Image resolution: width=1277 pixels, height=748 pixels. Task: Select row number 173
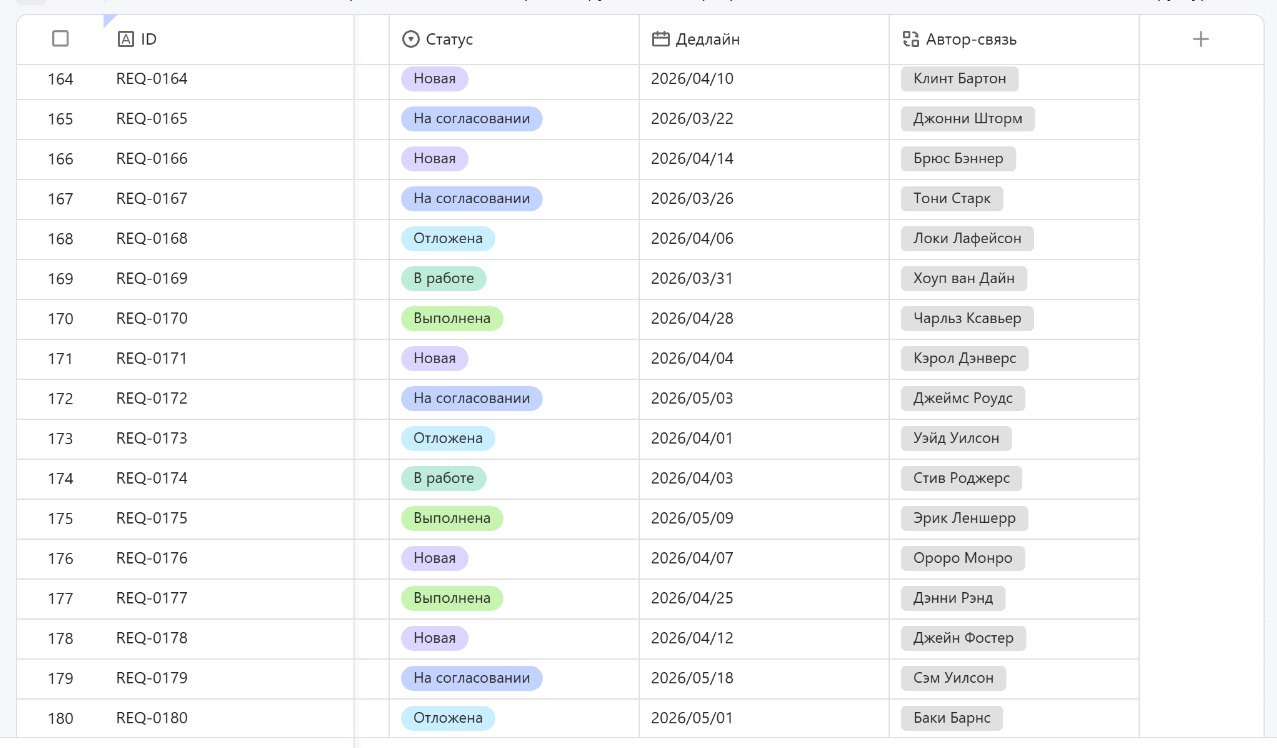(61, 439)
